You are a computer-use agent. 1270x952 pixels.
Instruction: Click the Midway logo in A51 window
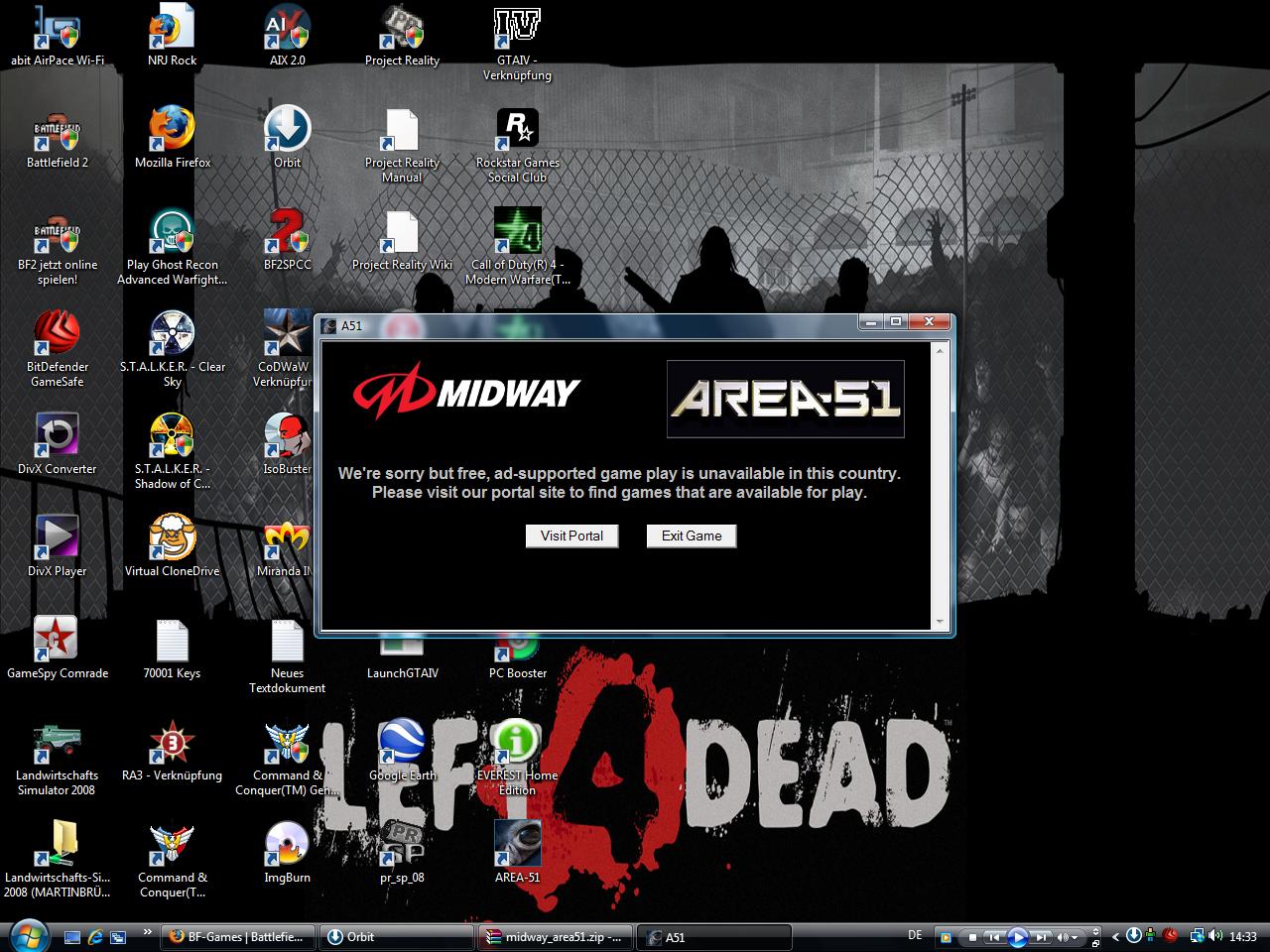coord(466,391)
